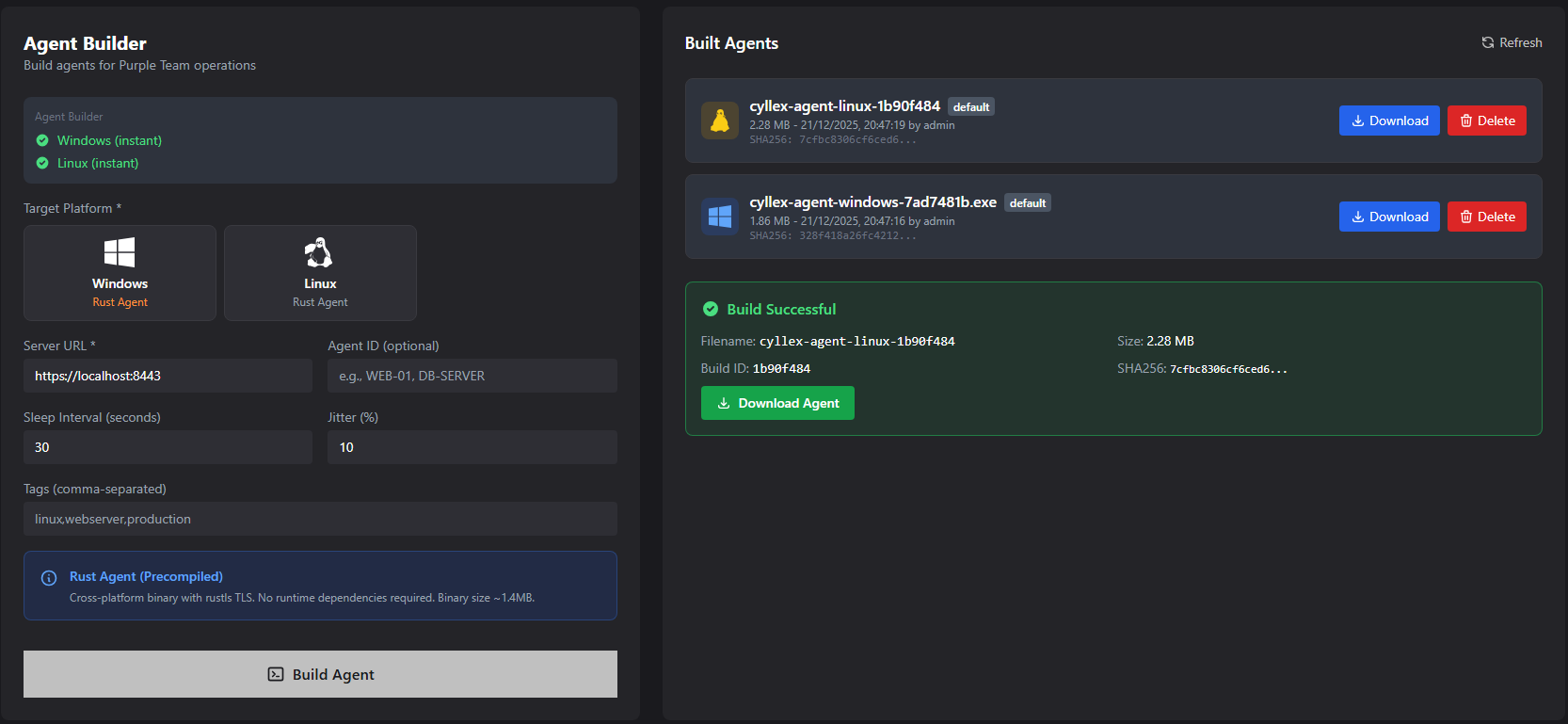Click the Windows logo icon of cyllex-agent-windows-7ad7481b.exe

point(720,217)
